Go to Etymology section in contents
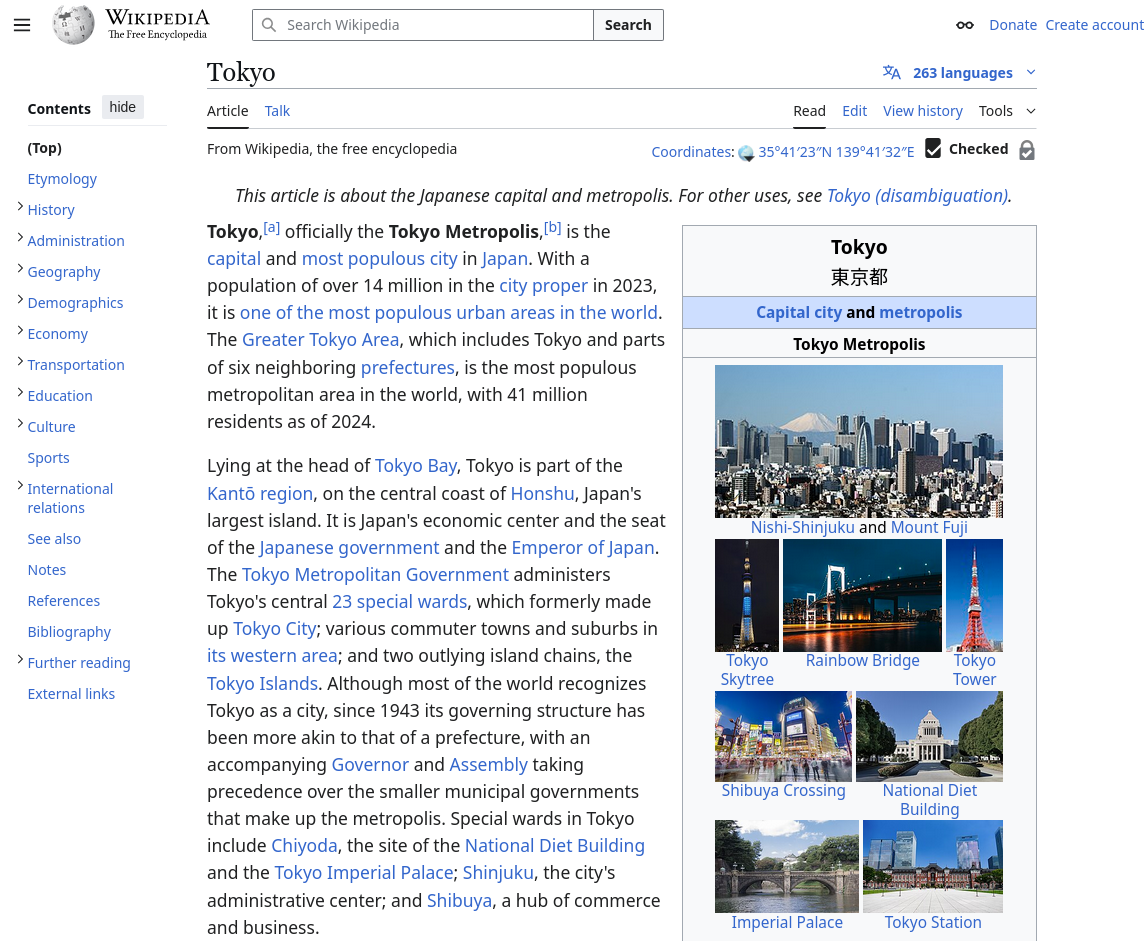1147x941 pixels. click(x=62, y=179)
